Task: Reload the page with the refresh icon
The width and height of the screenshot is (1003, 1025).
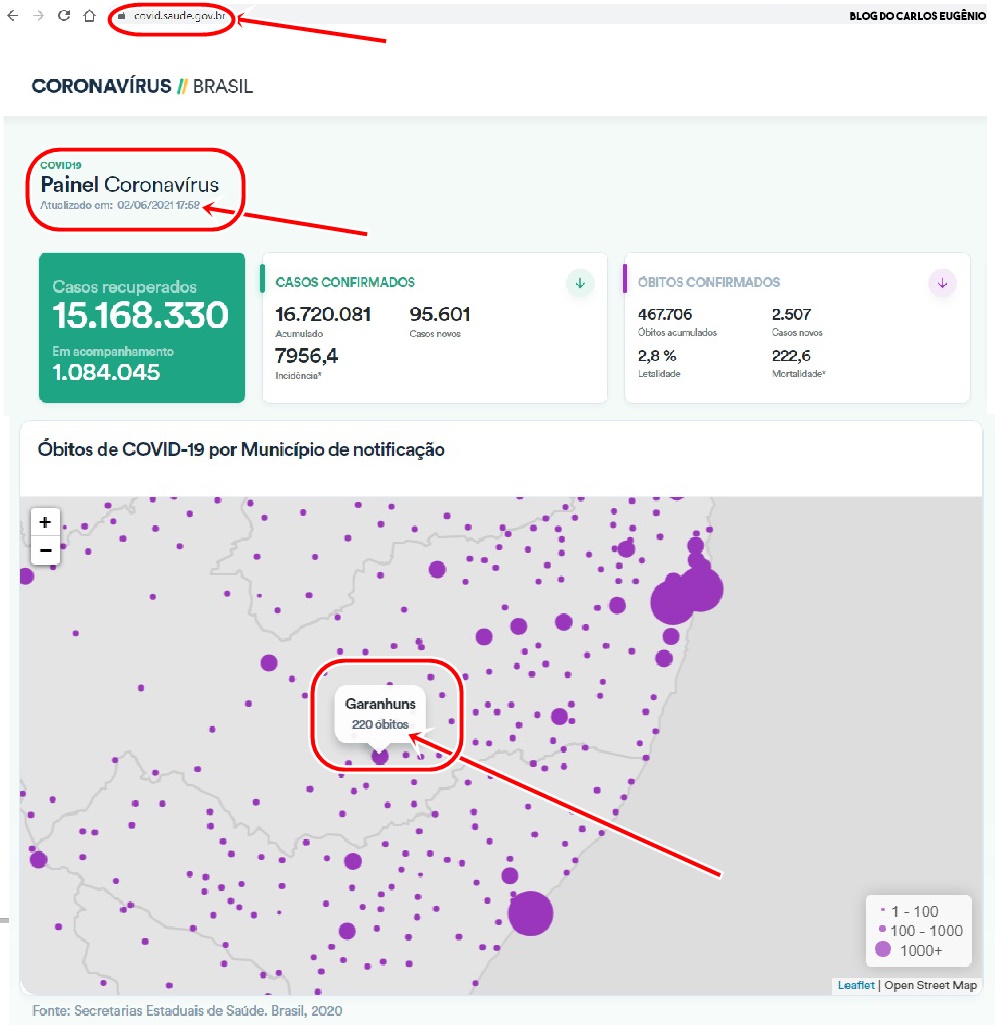Action: click(65, 16)
